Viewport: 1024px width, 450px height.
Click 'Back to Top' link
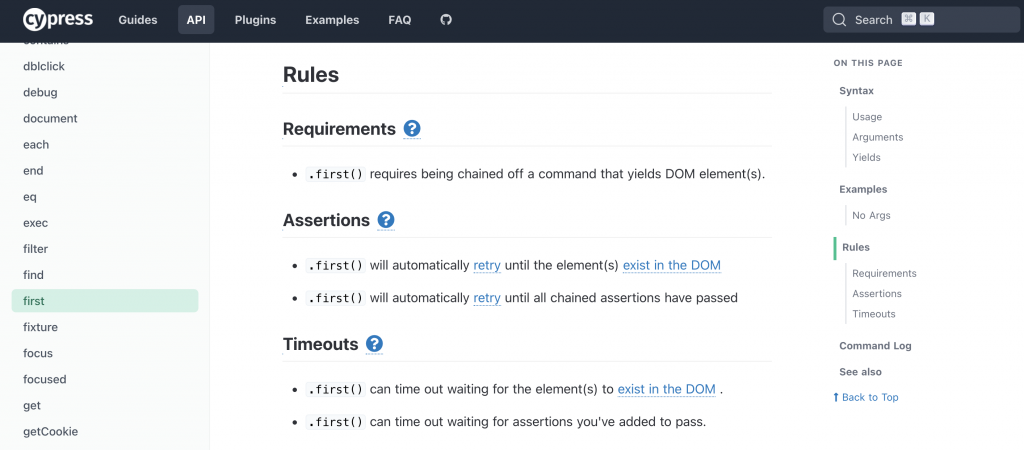tap(866, 397)
